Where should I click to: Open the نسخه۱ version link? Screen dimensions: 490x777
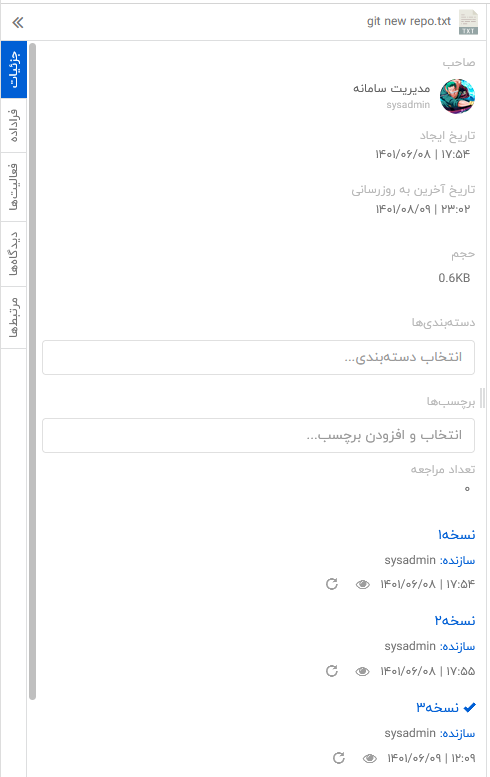[x=456, y=535]
